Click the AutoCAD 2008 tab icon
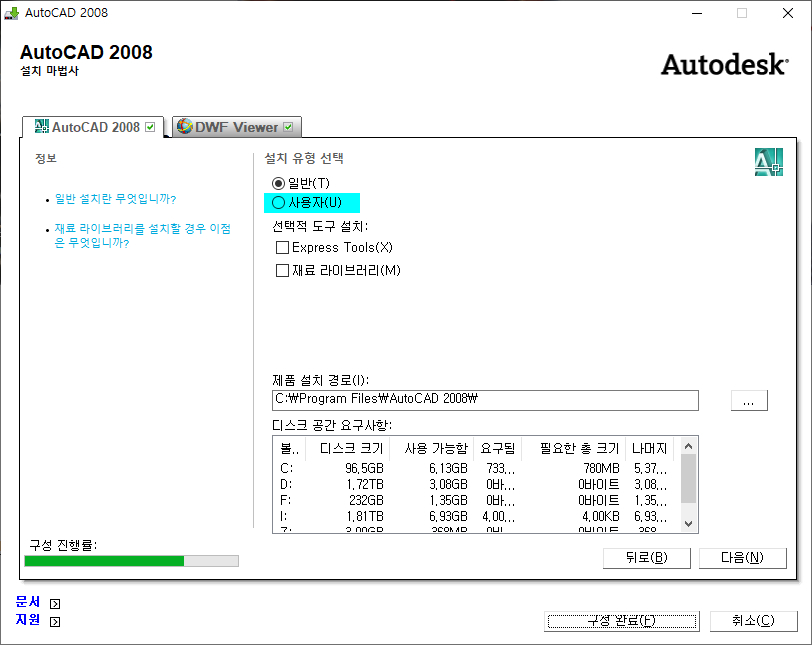 [41, 126]
